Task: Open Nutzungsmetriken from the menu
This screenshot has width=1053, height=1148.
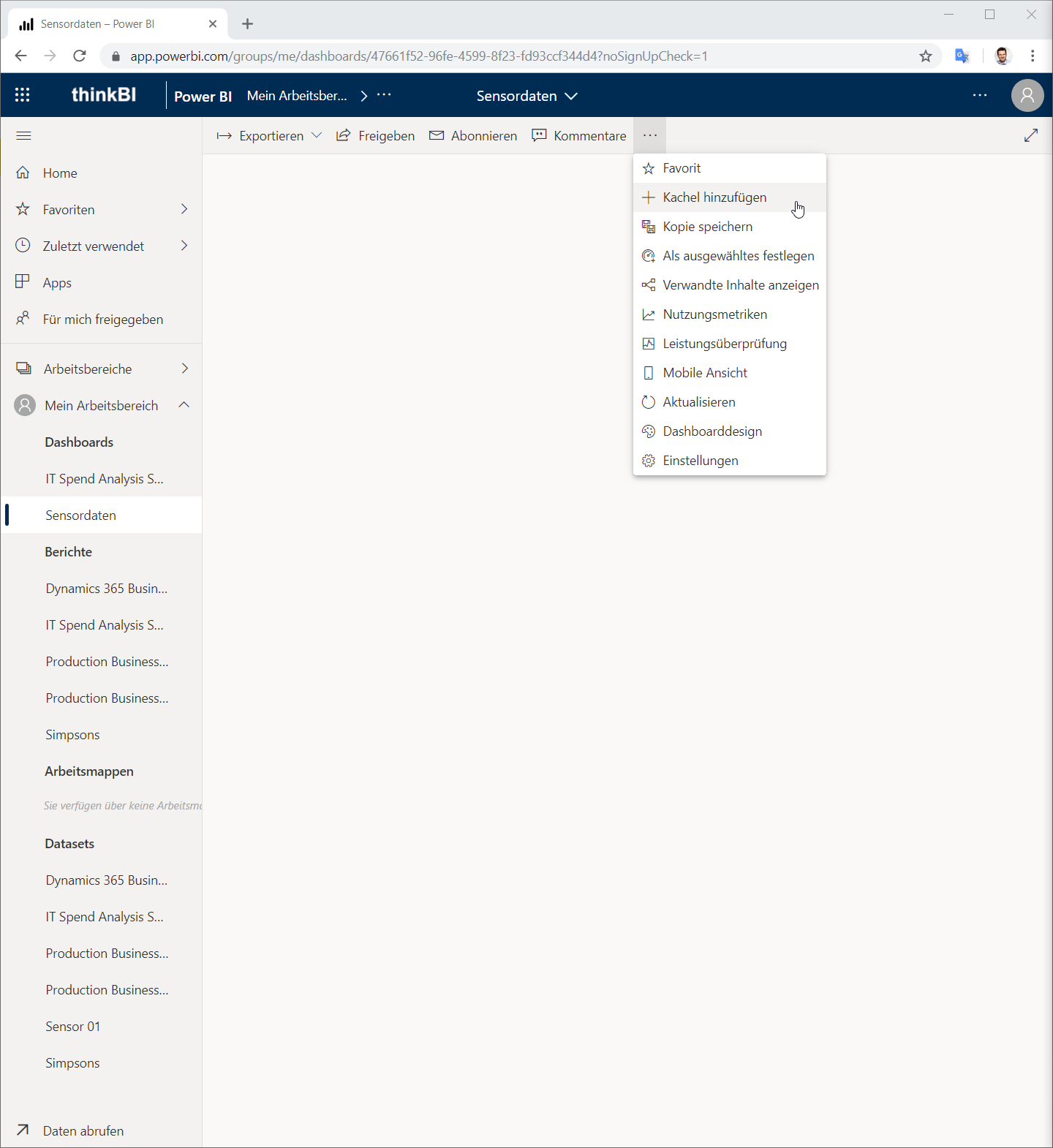Action: 730,314
